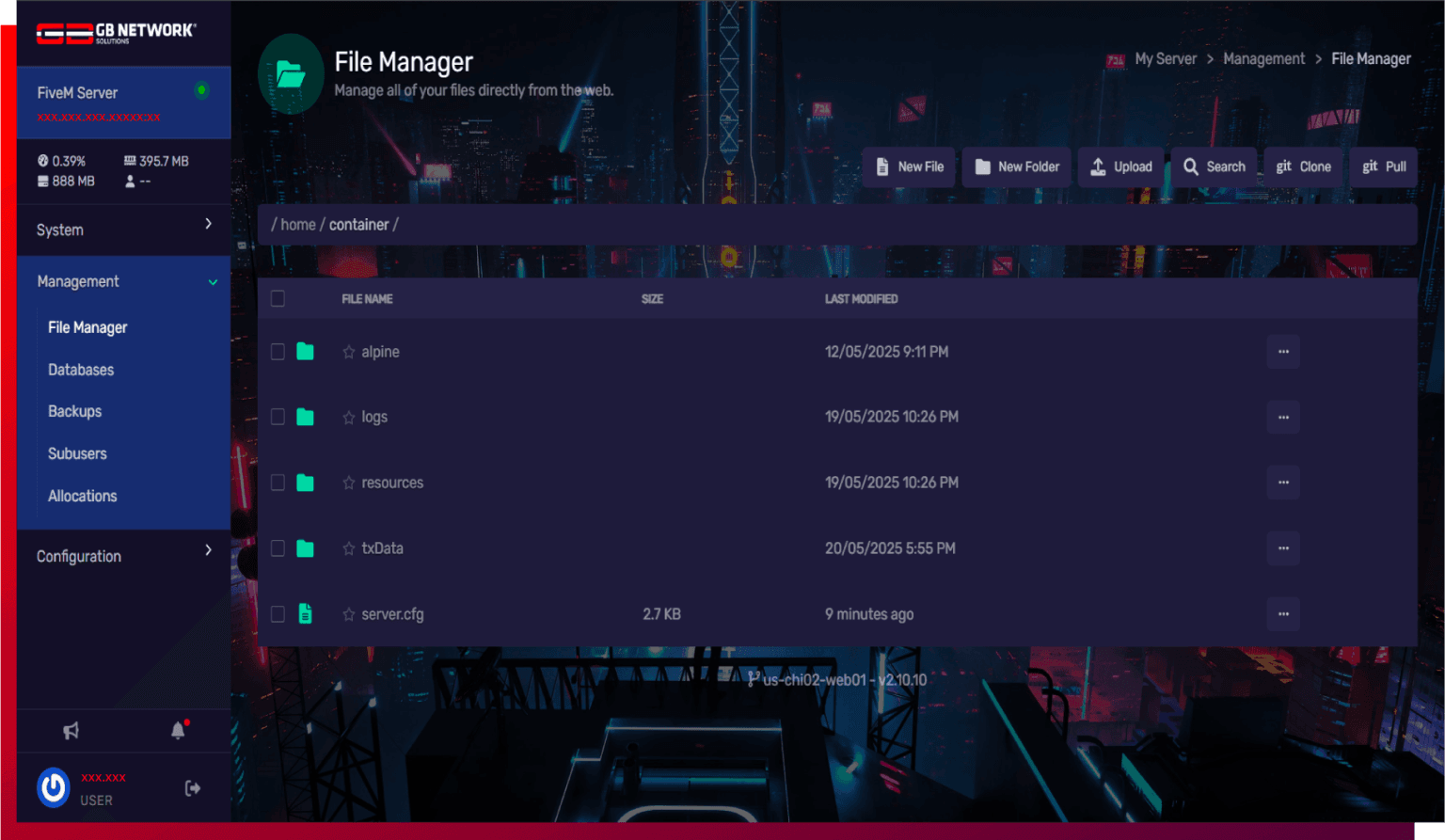Open the actions menu for resources folder
Image resolution: width=1445 pixels, height=840 pixels.
(x=1283, y=483)
